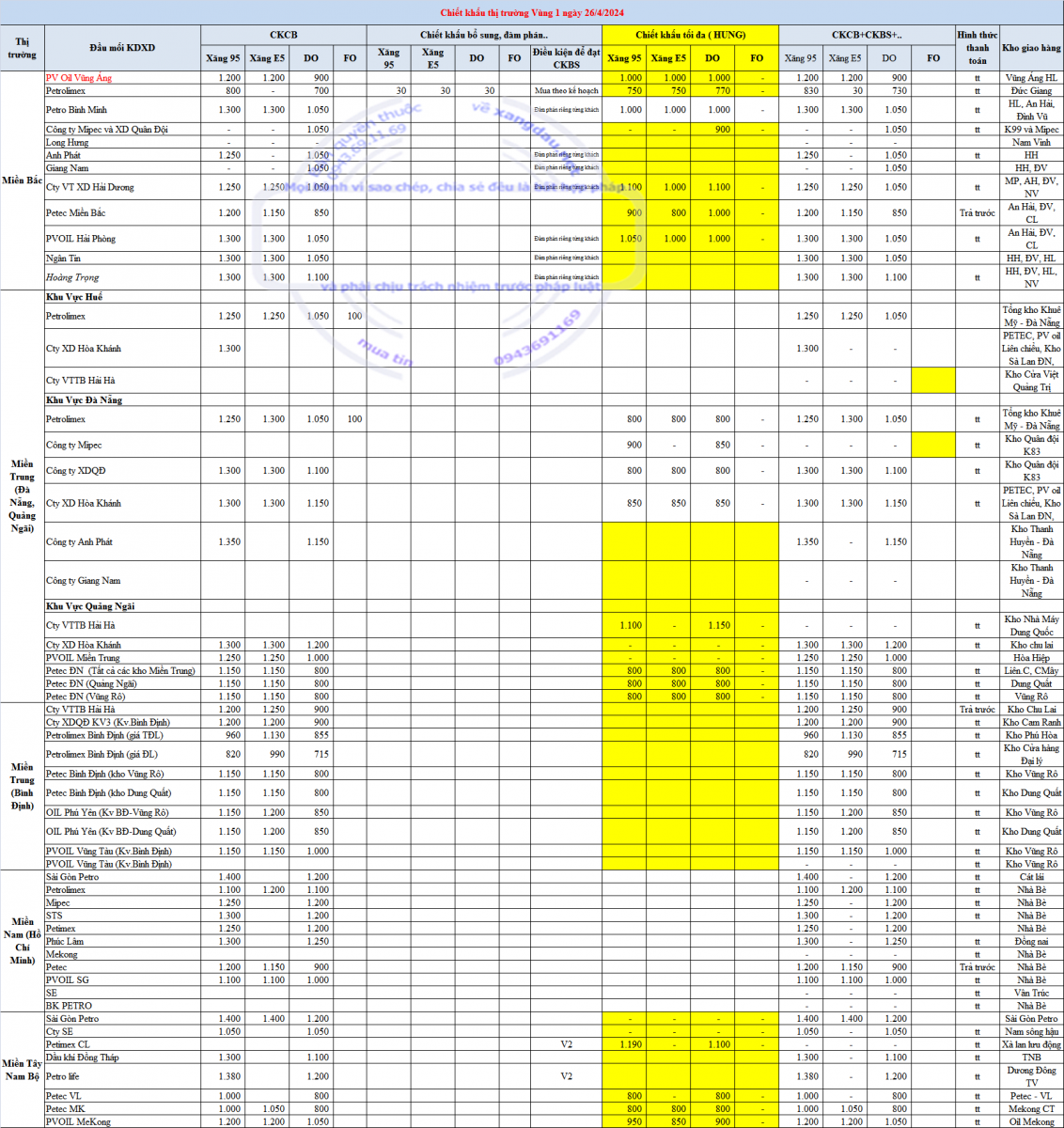Select the 'Miền Tây Nam Bộ' market cell
The image size is (1064, 1128).
(22, 1070)
